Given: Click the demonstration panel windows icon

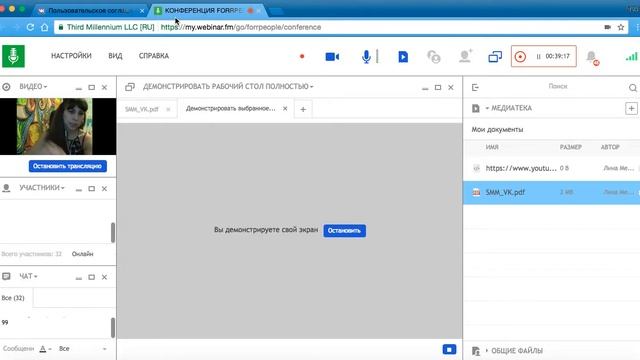Looking at the screenshot, I should tap(130, 87).
